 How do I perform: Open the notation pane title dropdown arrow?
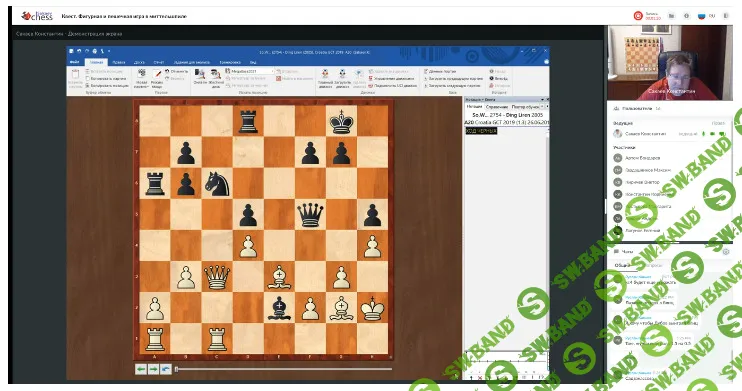(542, 99)
